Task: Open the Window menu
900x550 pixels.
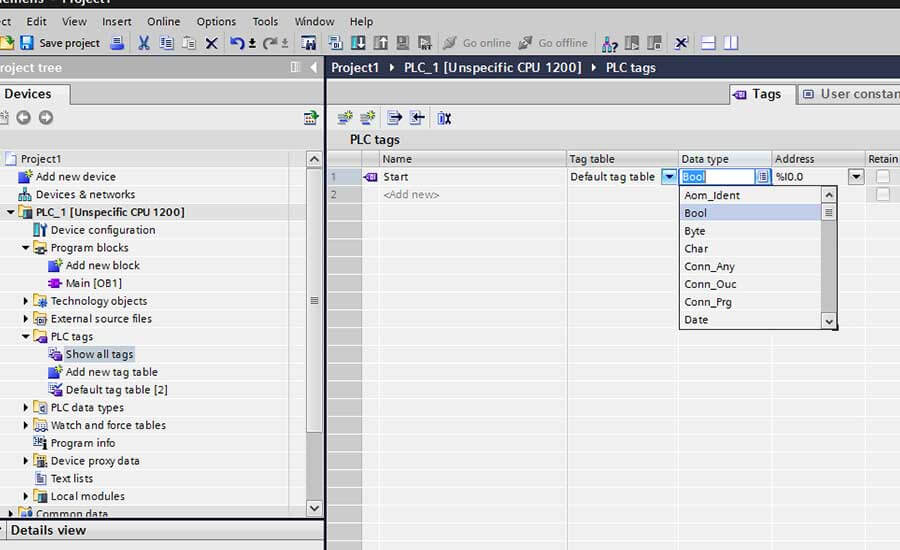Action: coord(314,22)
